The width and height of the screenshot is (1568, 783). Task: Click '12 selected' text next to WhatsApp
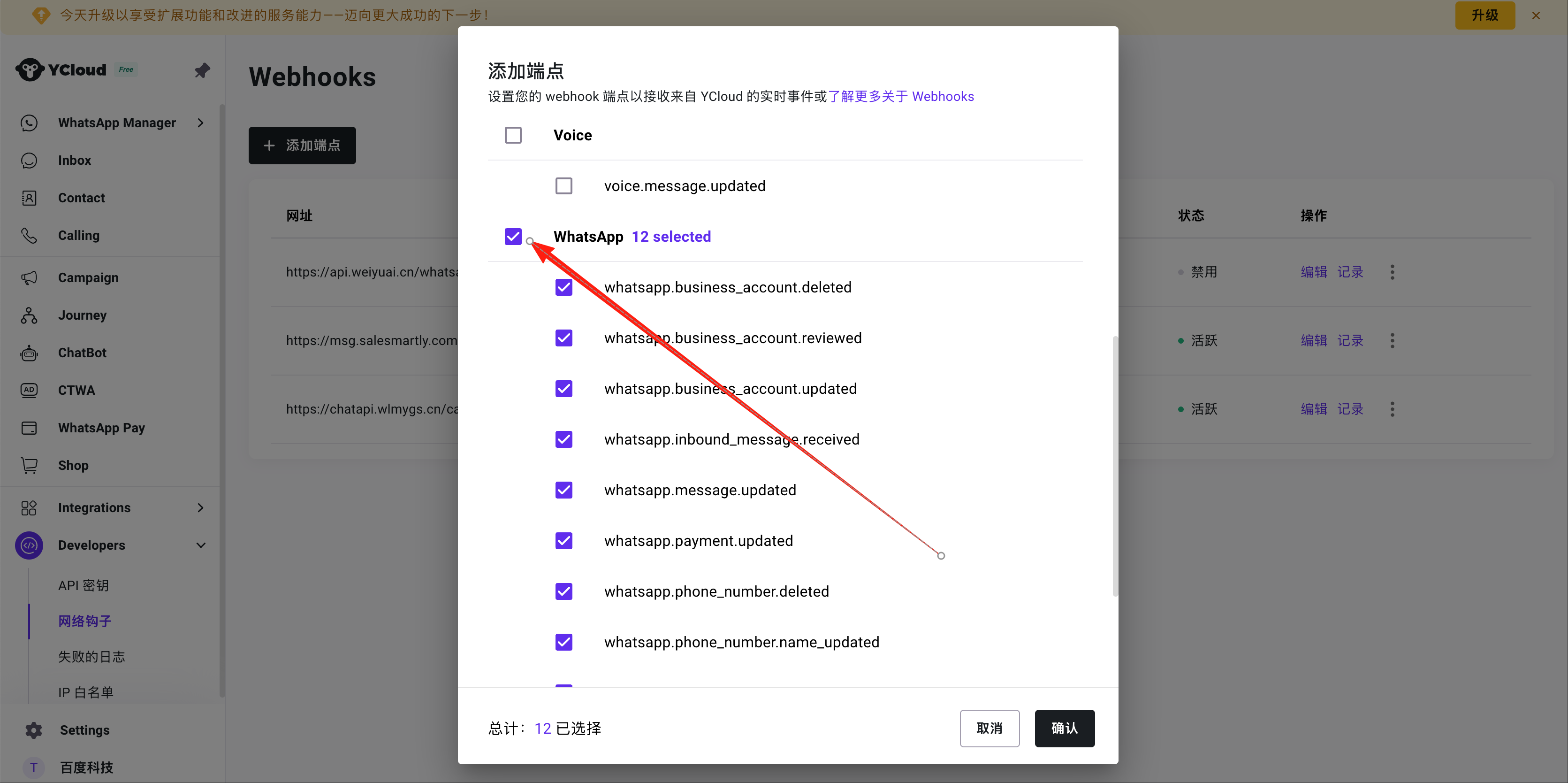pos(671,236)
